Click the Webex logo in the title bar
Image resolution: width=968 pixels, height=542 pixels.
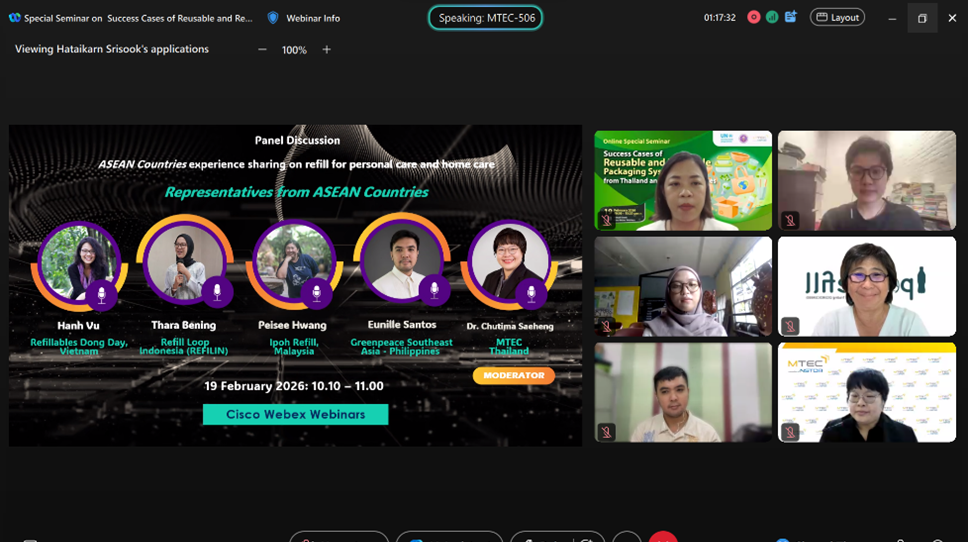click(14, 18)
